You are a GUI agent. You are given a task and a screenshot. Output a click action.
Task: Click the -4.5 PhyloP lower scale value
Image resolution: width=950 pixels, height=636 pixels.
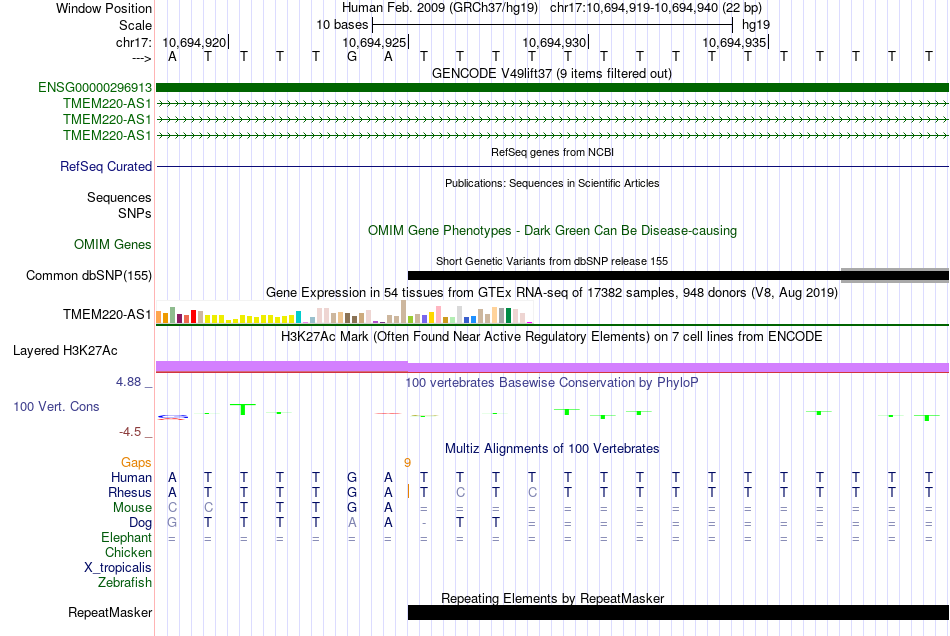click(x=130, y=432)
